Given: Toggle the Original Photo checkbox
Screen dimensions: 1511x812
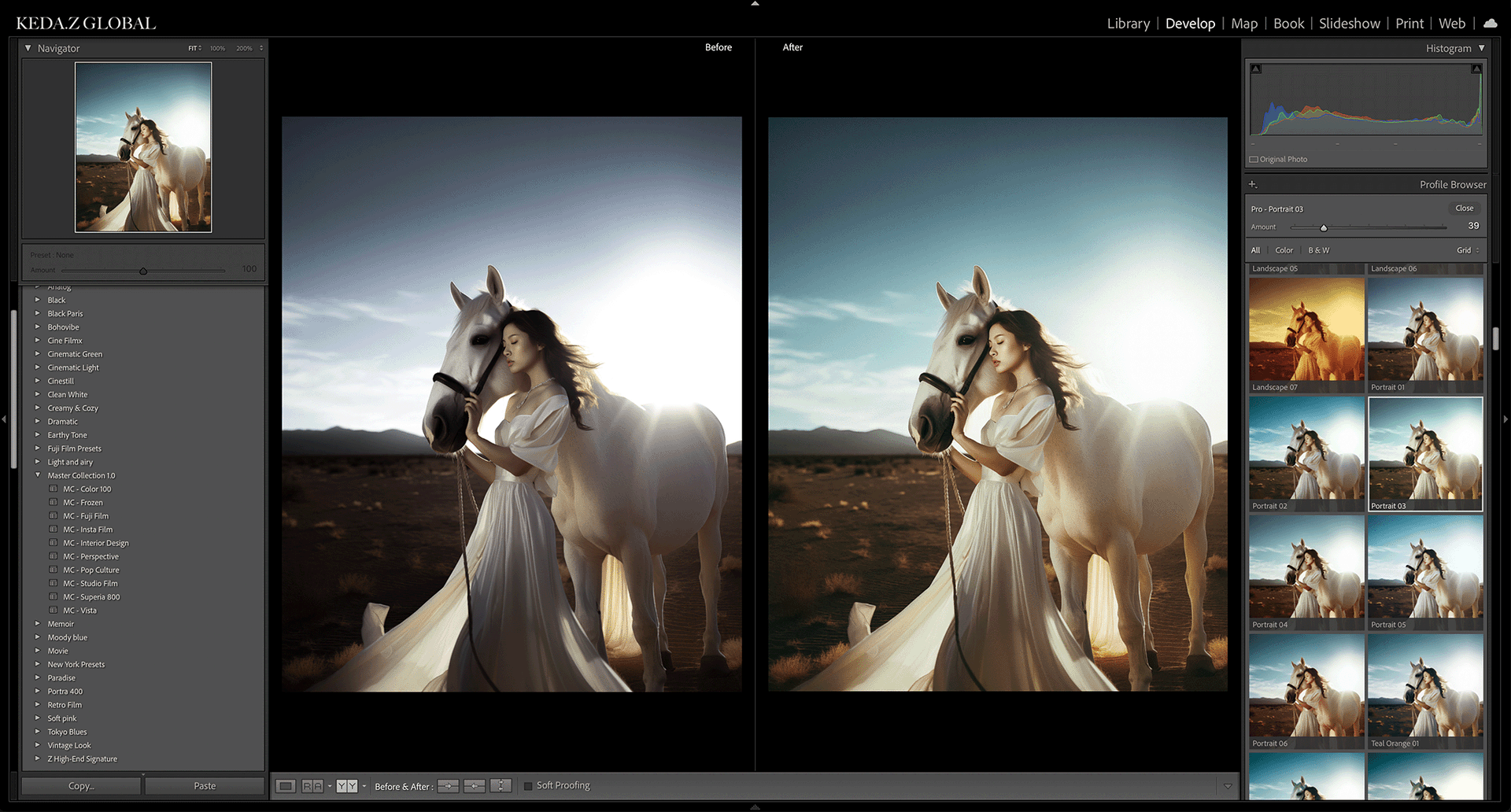Looking at the screenshot, I should pyautogui.click(x=1254, y=160).
